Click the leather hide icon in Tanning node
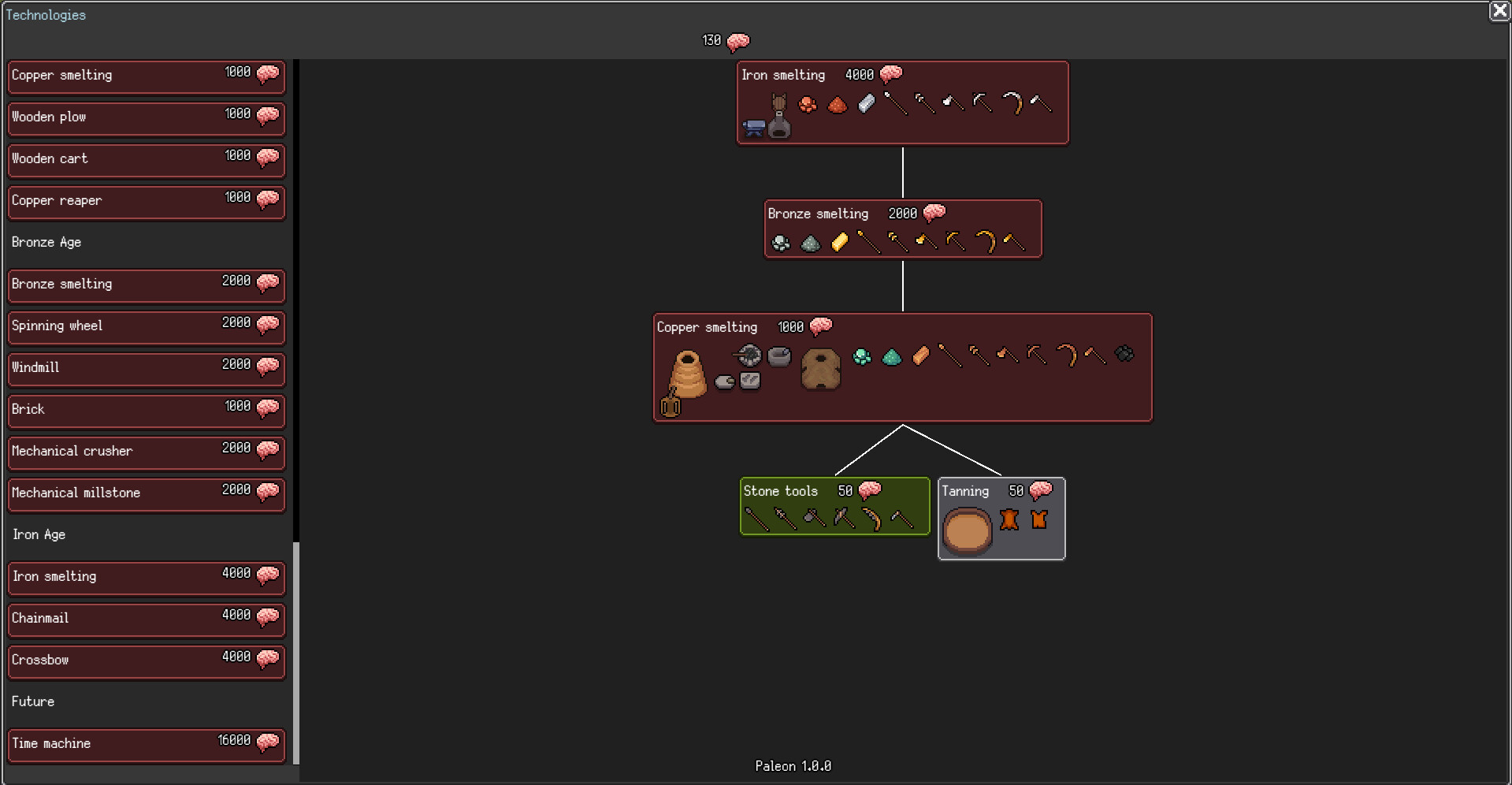Screen dimensions: 1512x785 click(1009, 520)
